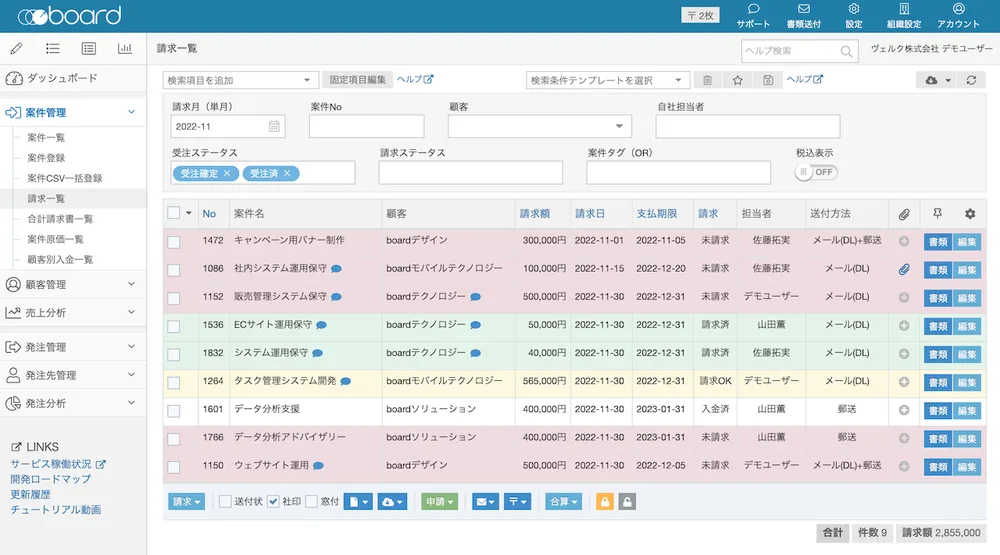Click the 固定項目編集 button
The width and height of the screenshot is (1000, 555).
coord(356,80)
